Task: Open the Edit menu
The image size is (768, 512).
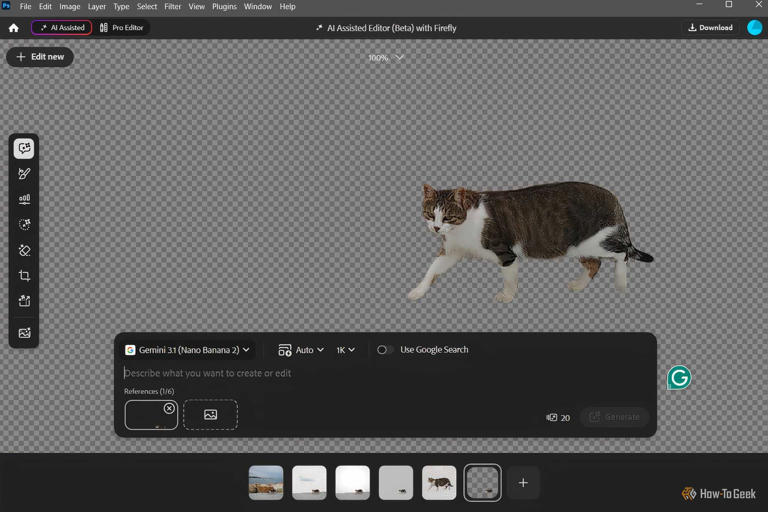Action: point(45,6)
